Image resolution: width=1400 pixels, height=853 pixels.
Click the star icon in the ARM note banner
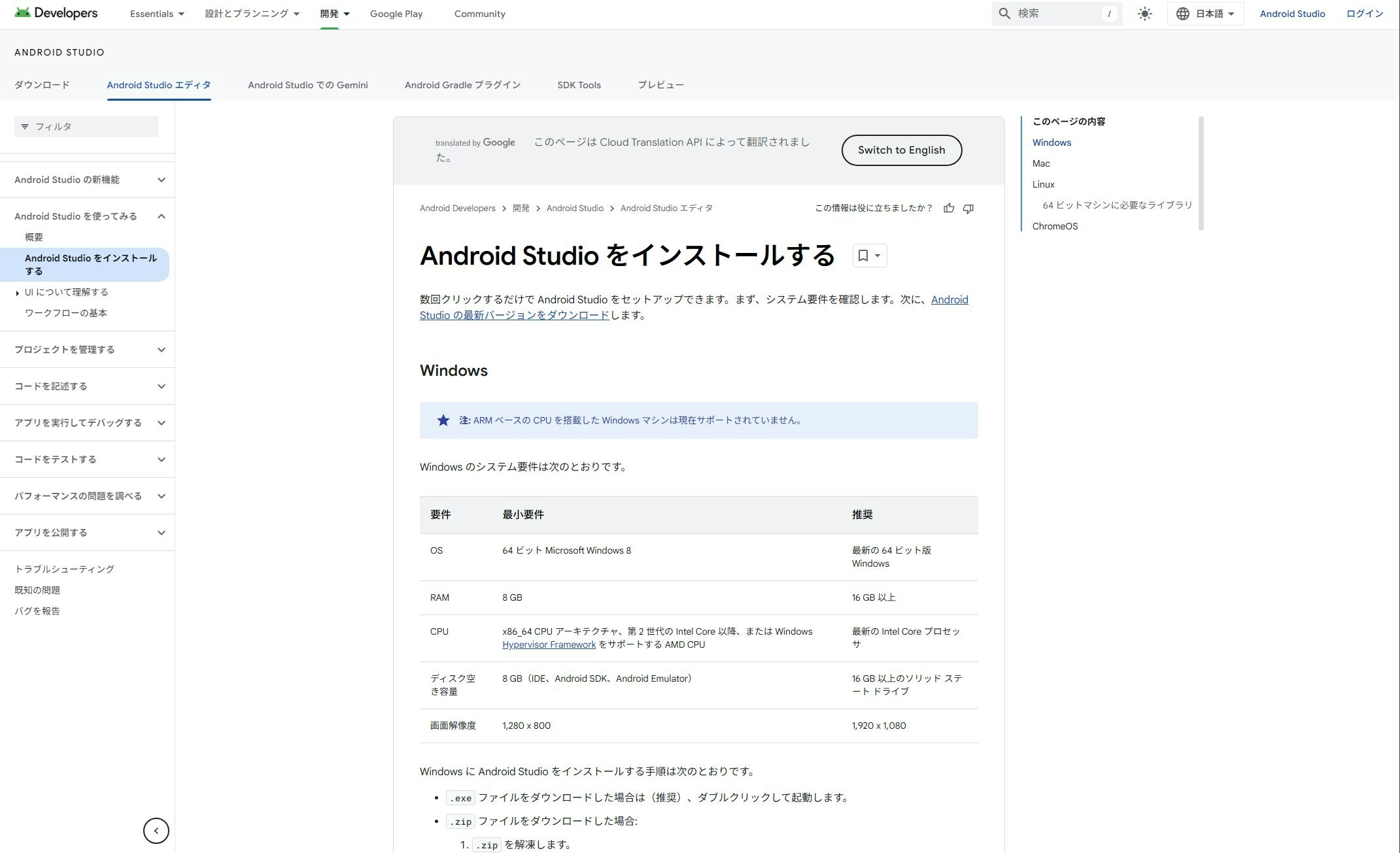click(x=444, y=420)
